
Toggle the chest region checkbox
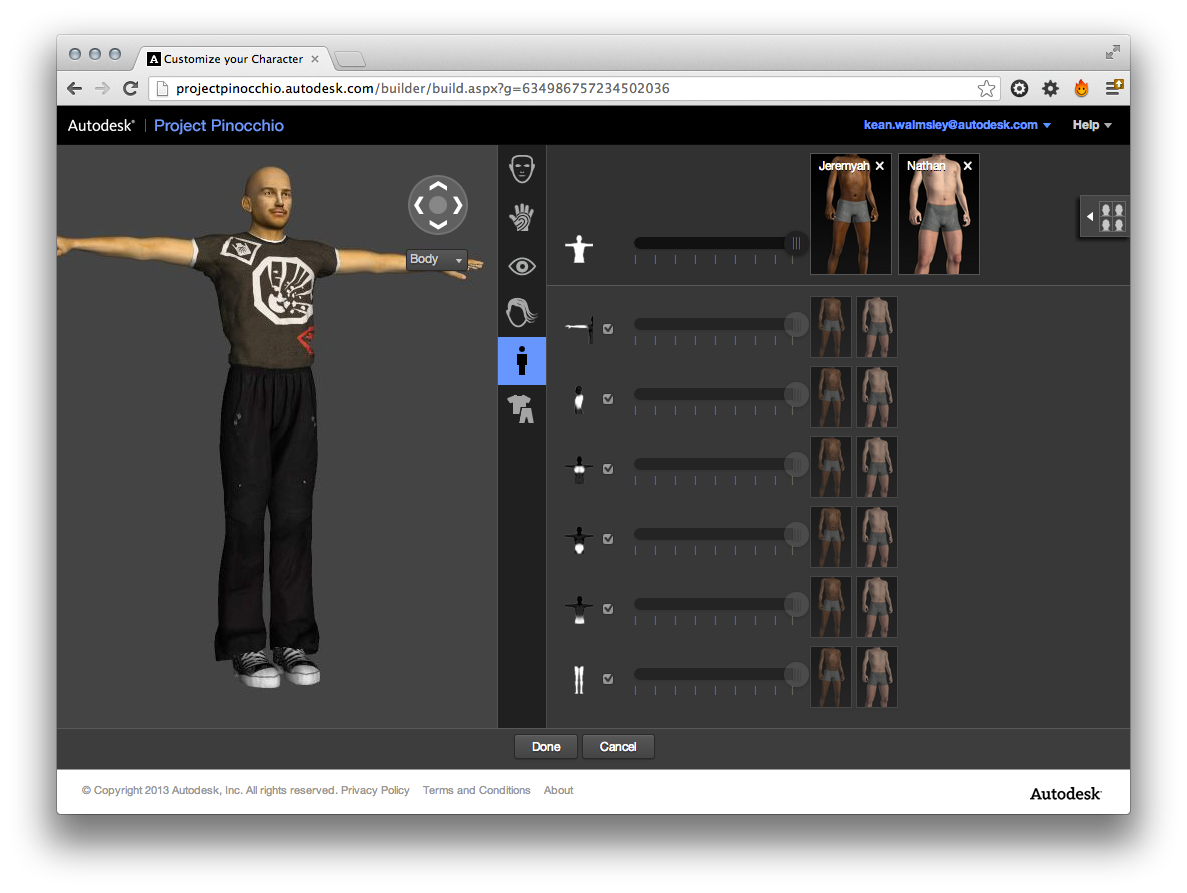[608, 469]
